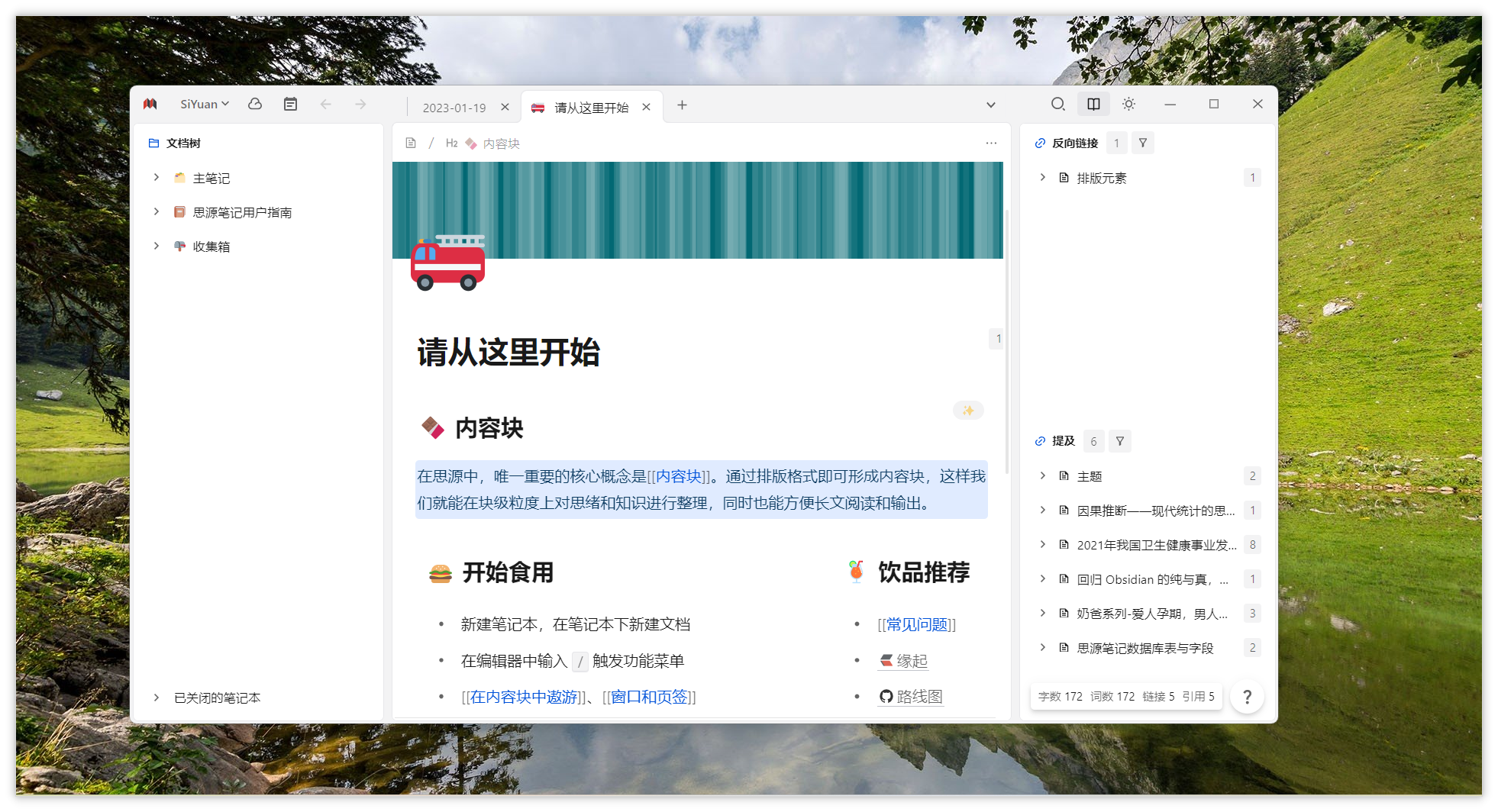Expand the 排版元素 backlink item
1498x812 pixels.
(1043, 178)
